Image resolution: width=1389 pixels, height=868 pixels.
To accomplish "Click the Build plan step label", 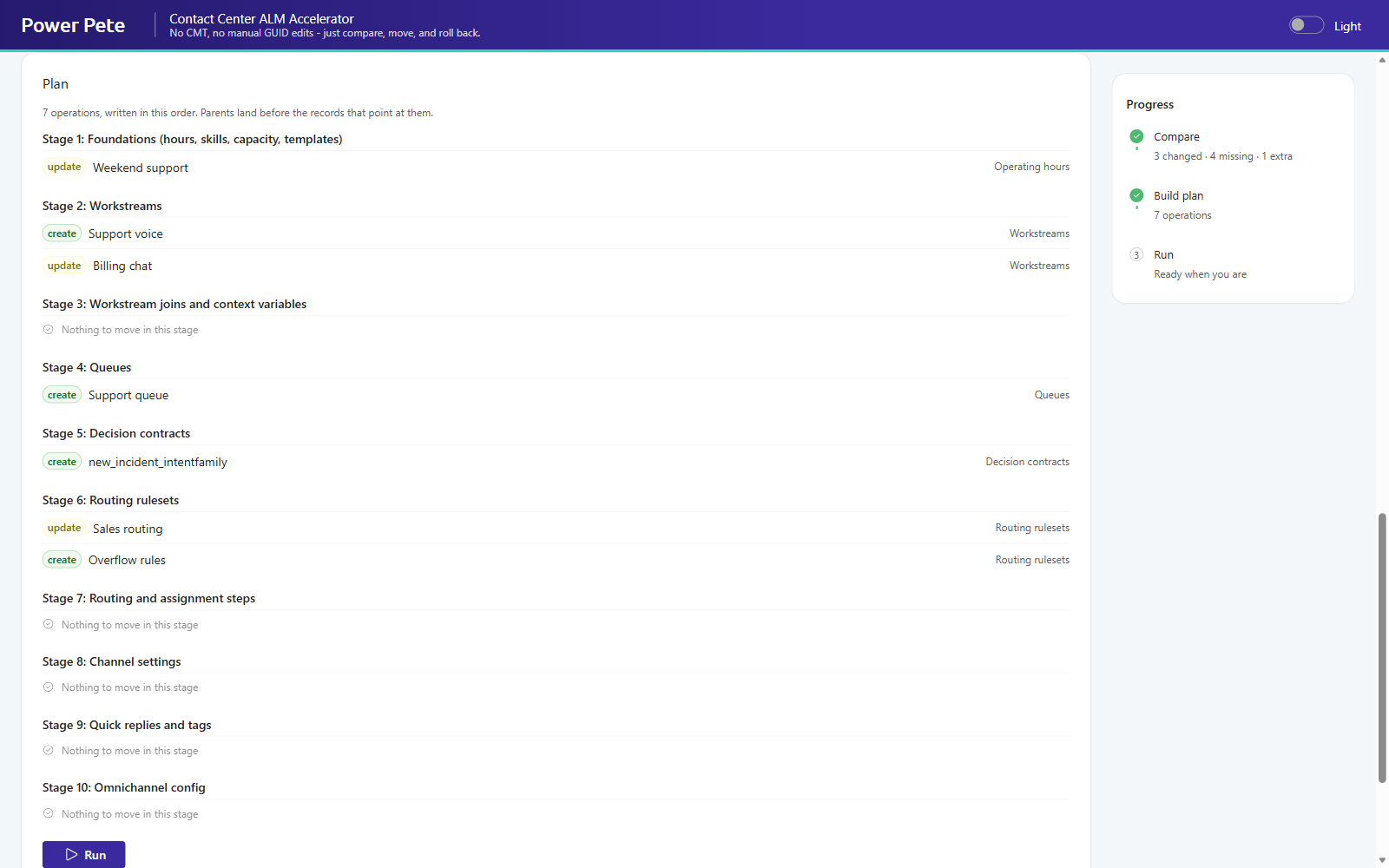I will click(x=1178, y=195).
